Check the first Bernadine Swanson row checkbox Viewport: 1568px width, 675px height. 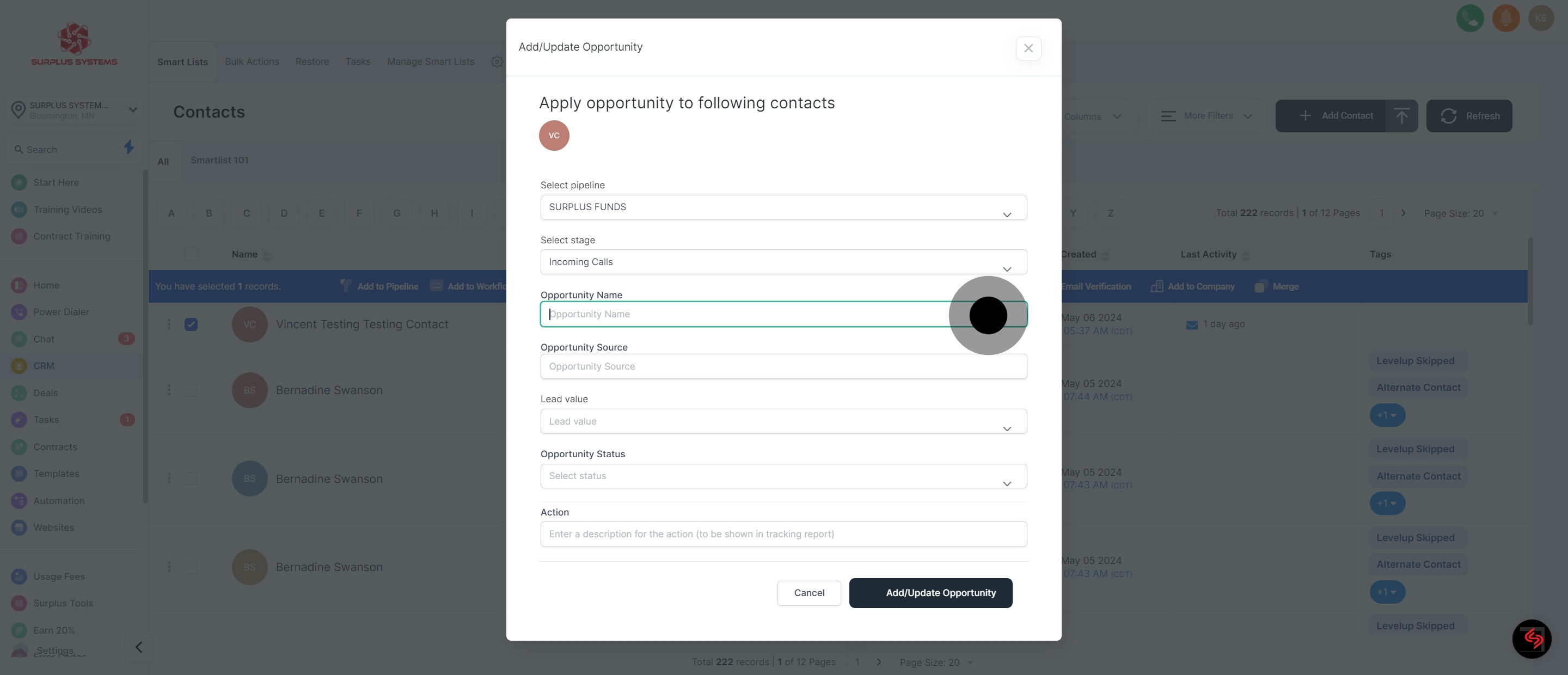coord(191,390)
